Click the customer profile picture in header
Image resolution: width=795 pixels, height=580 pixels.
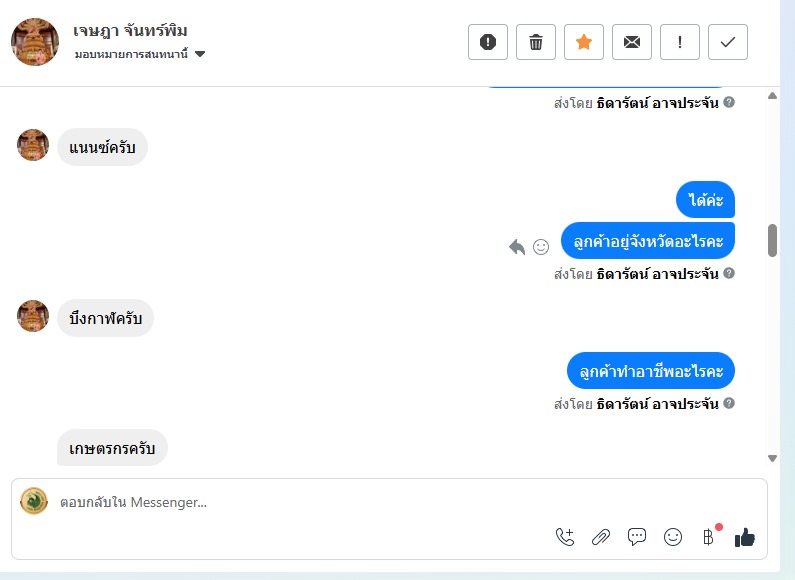tap(35, 42)
